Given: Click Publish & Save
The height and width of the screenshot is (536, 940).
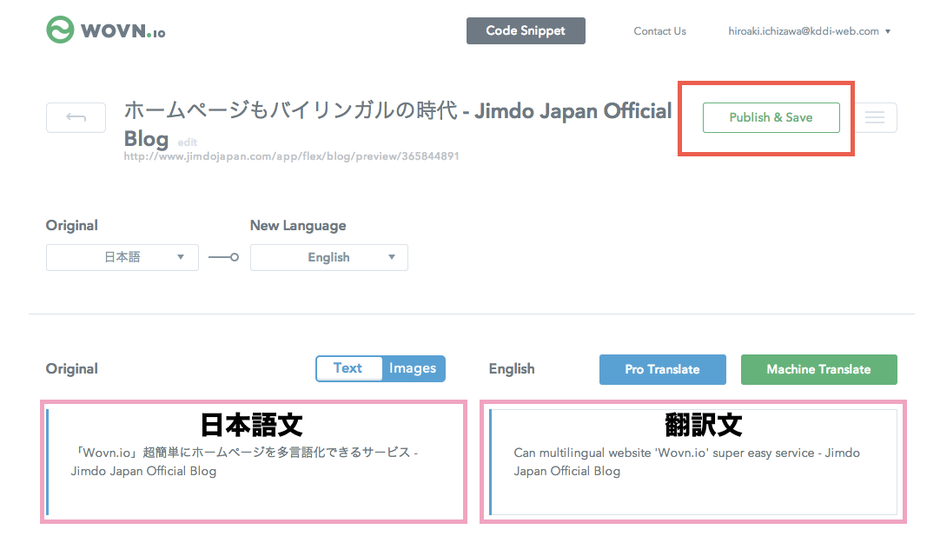Looking at the screenshot, I should (x=771, y=118).
